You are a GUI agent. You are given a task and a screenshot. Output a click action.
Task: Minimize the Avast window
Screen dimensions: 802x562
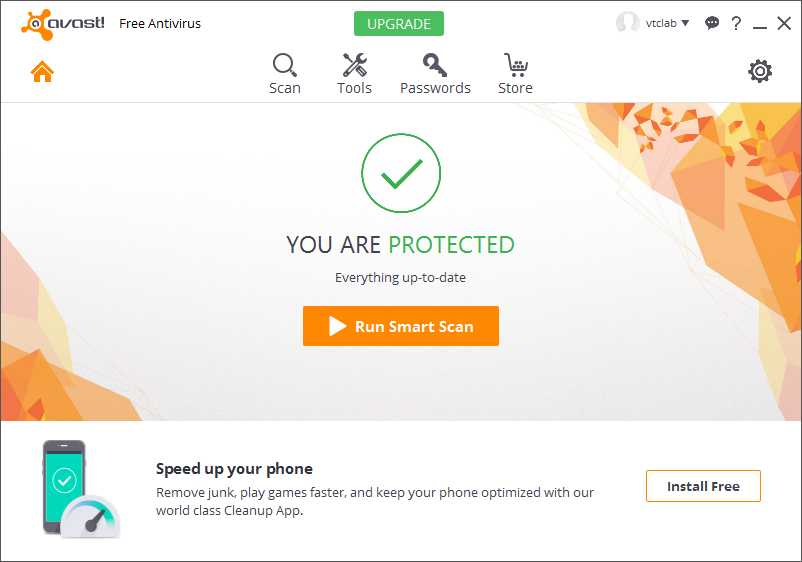pos(760,24)
